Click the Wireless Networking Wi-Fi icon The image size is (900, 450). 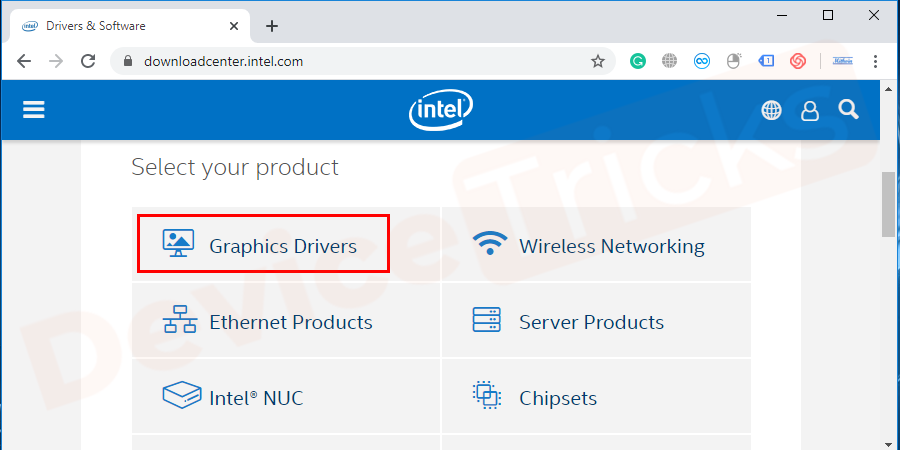[490, 243]
